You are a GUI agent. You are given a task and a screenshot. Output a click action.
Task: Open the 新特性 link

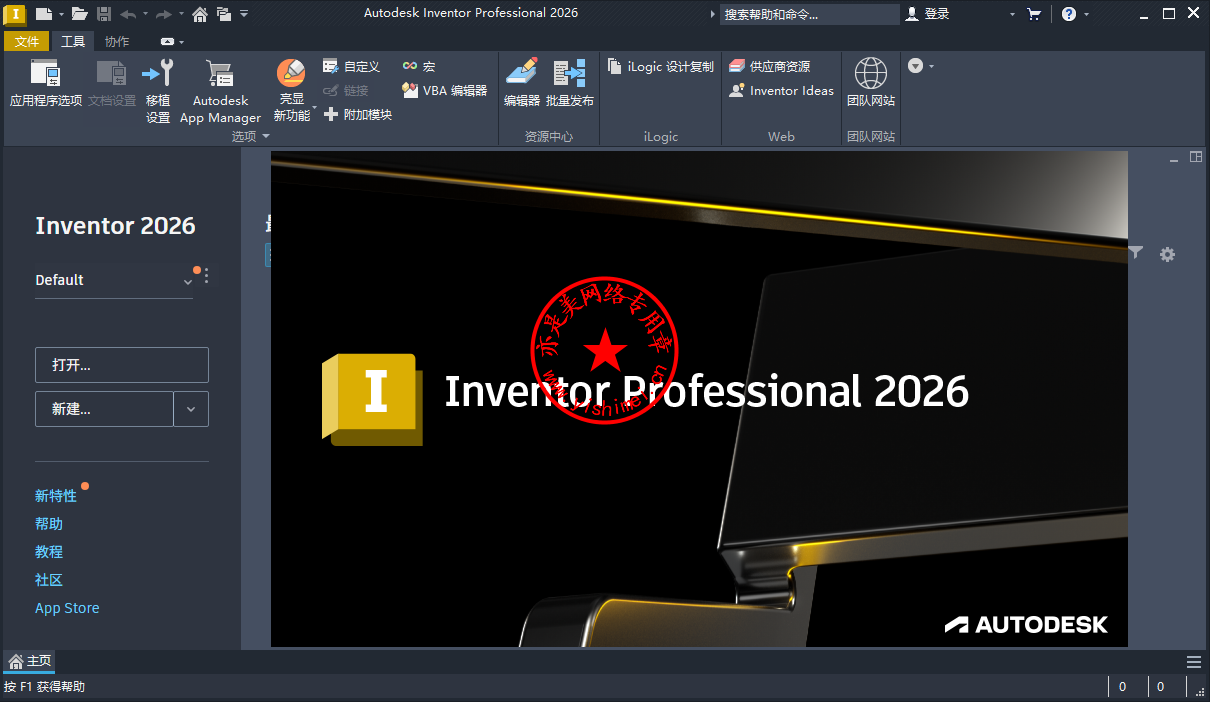point(56,496)
